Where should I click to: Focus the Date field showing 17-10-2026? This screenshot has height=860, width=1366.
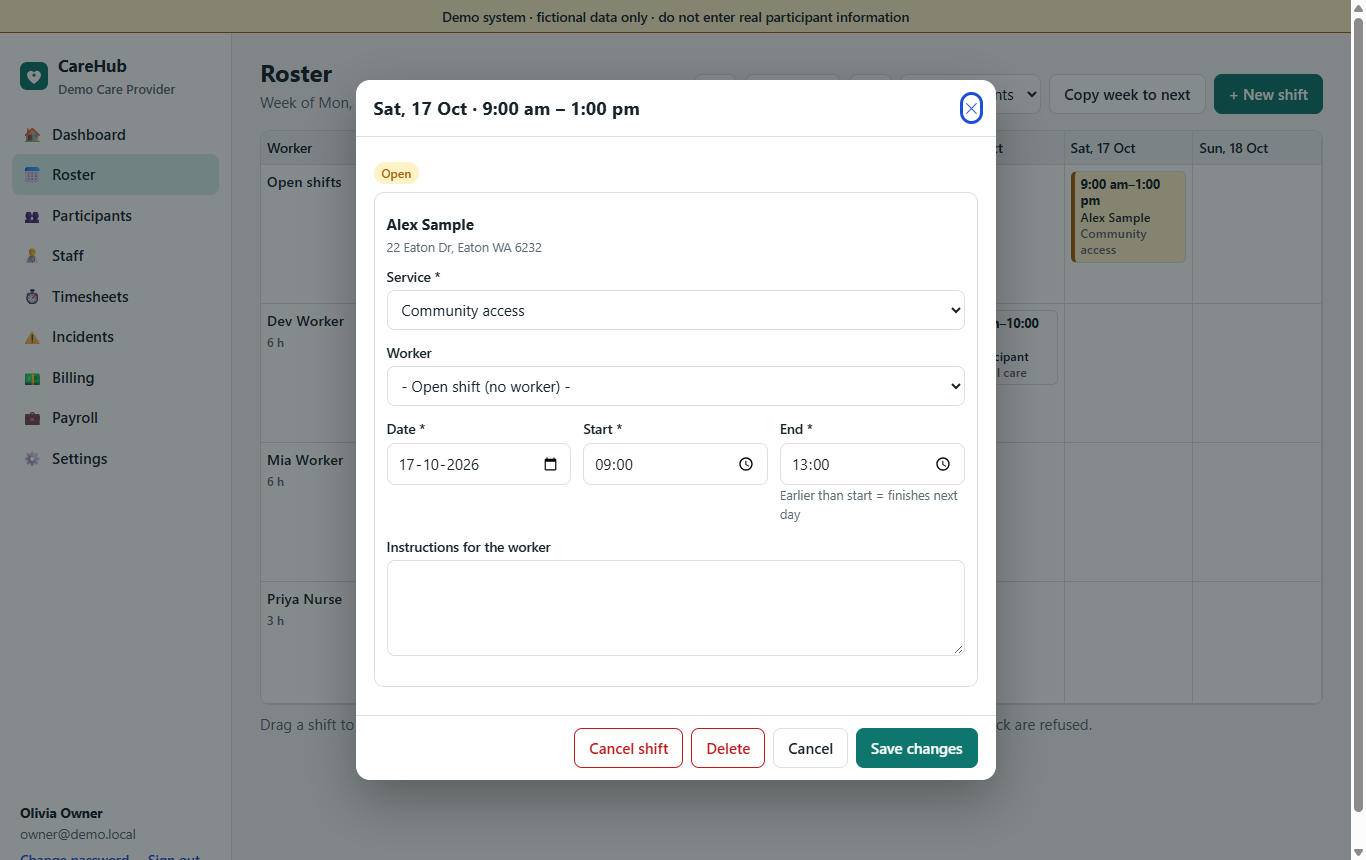(x=479, y=464)
